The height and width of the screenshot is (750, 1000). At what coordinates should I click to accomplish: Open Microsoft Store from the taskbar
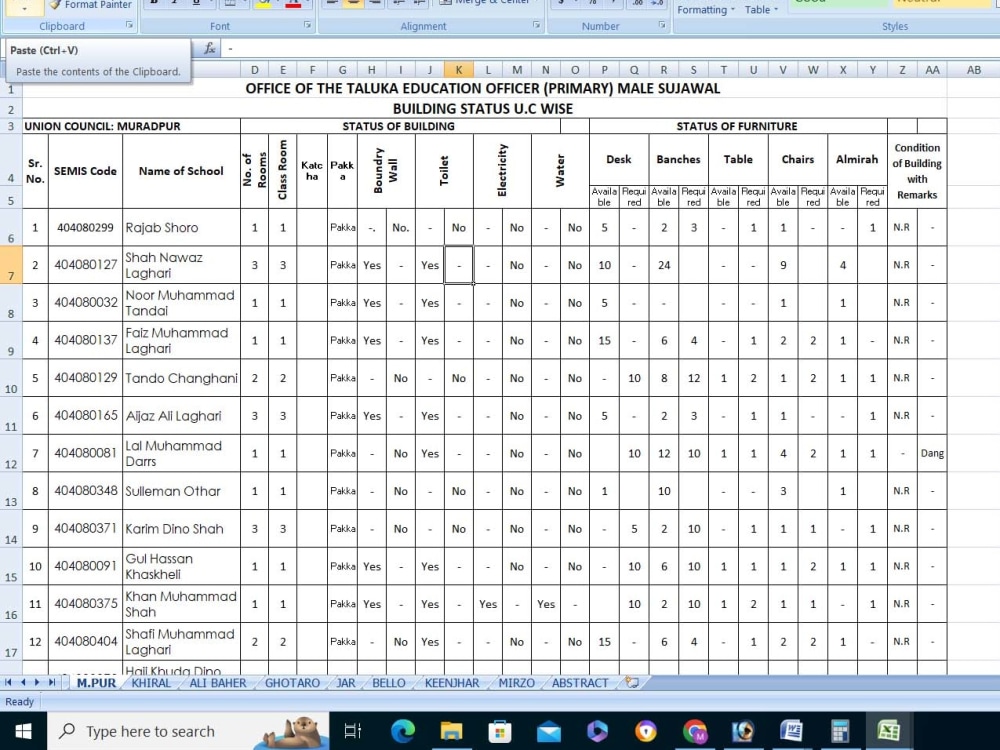click(500, 731)
